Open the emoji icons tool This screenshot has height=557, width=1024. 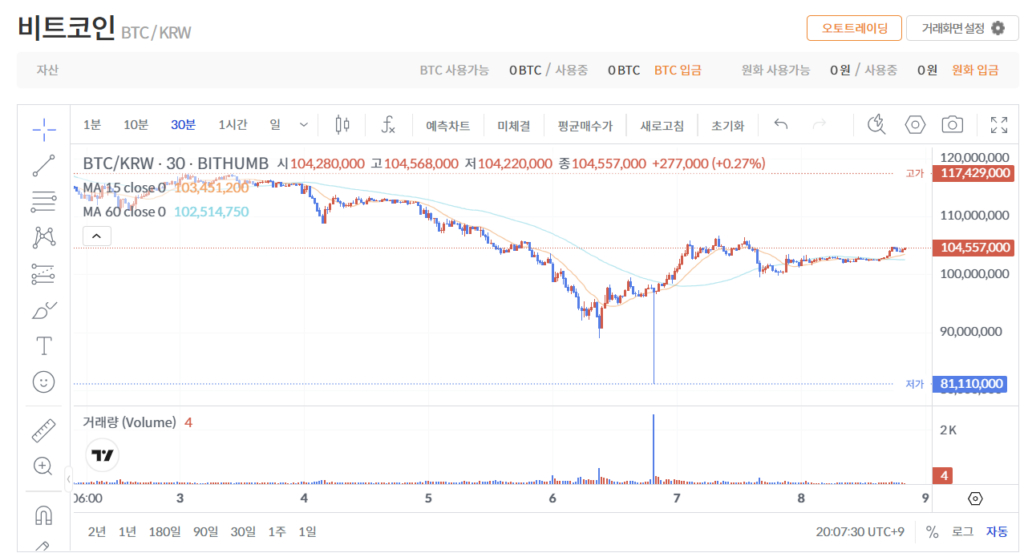tap(44, 382)
